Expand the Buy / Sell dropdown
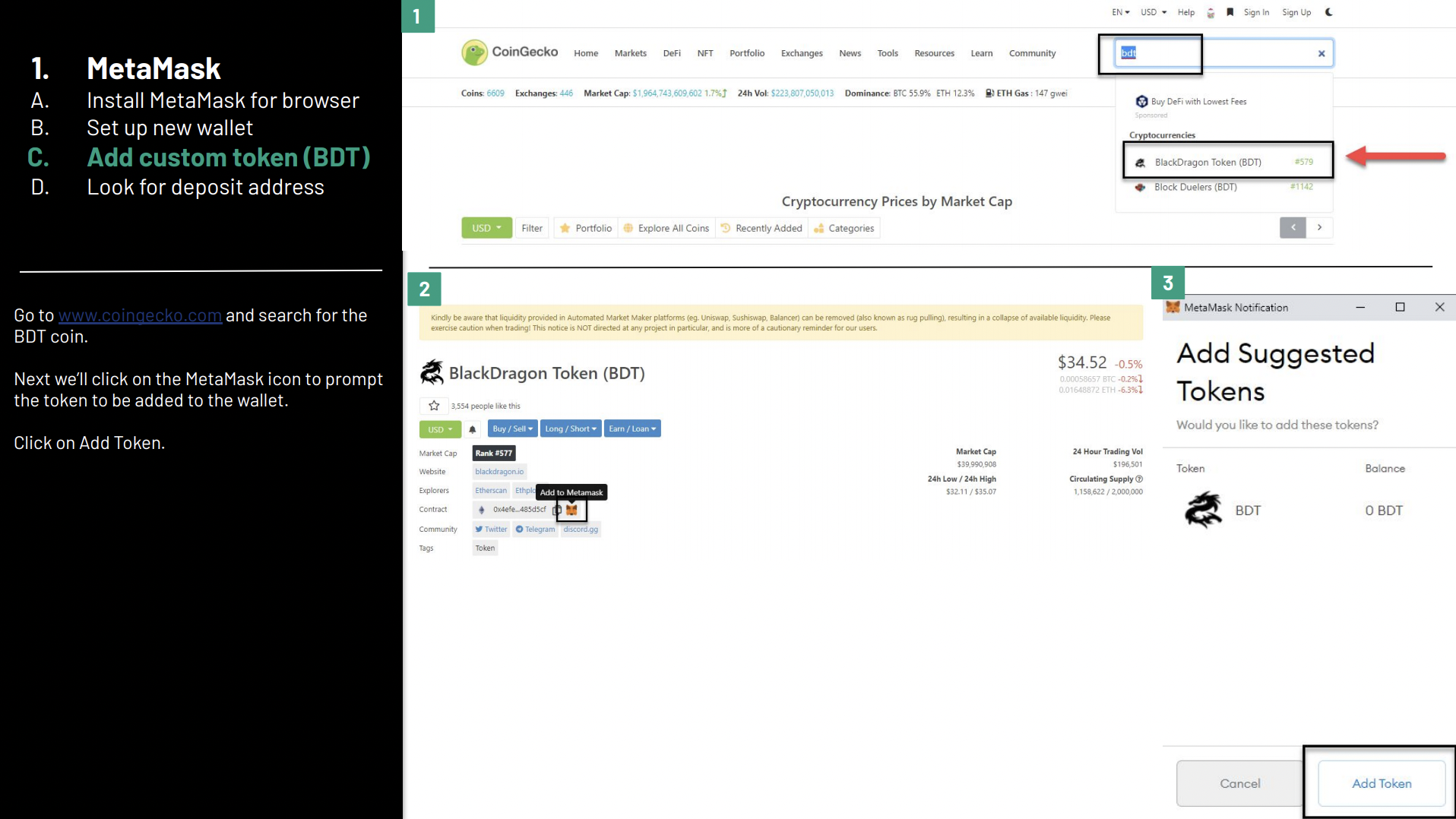This screenshot has height=819, width=1456. (513, 428)
